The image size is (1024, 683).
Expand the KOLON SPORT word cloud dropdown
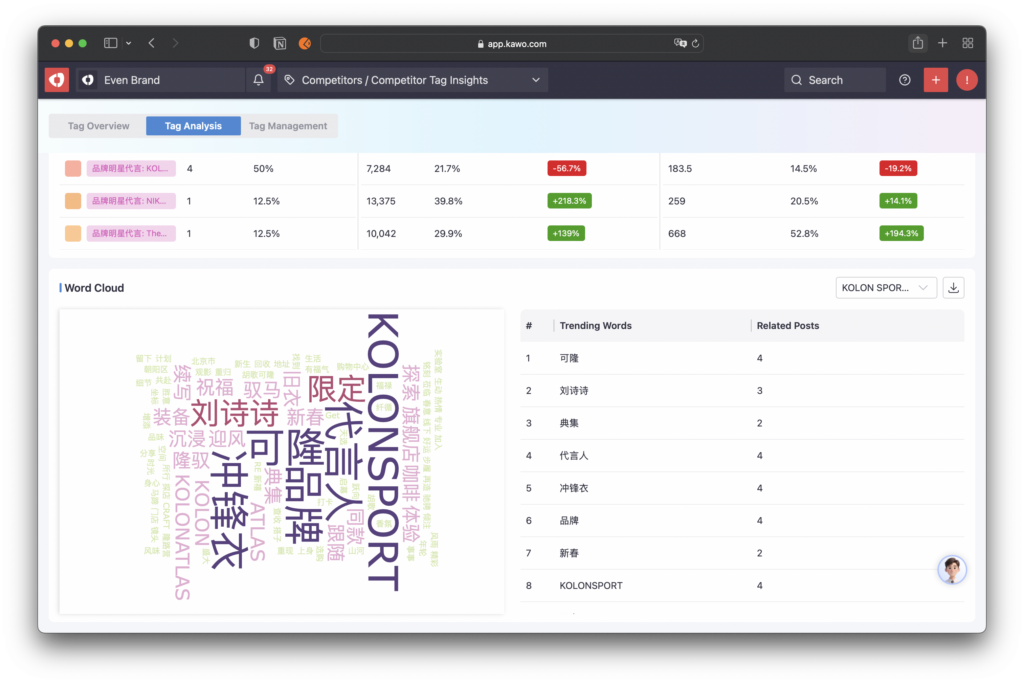(885, 288)
